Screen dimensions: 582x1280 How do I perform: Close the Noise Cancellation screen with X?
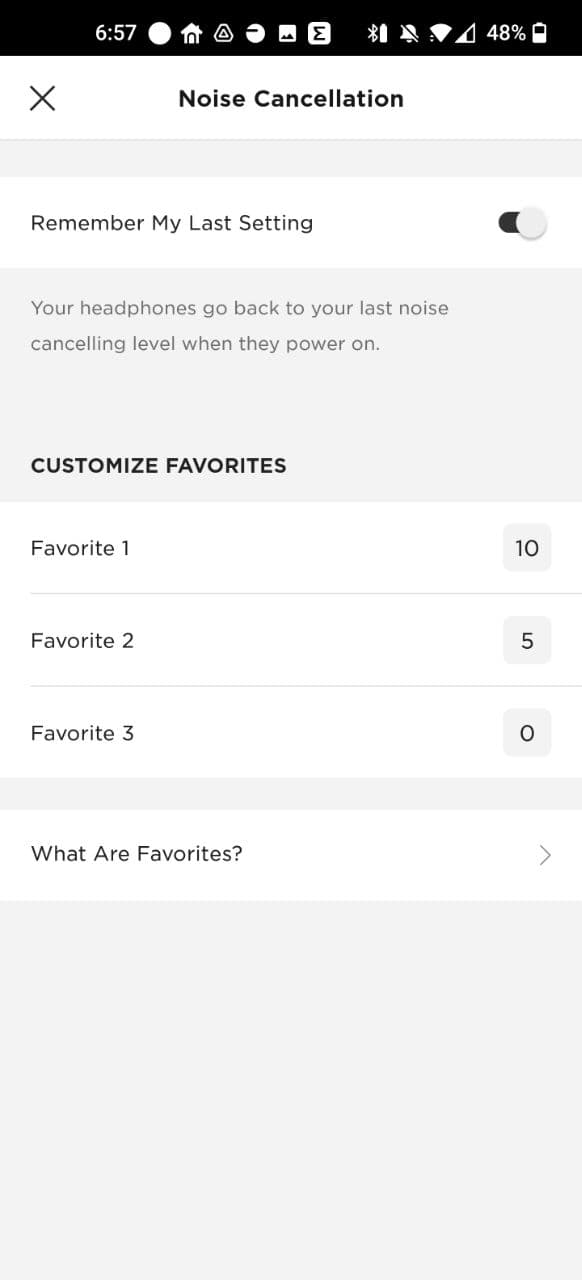[x=42, y=98]
